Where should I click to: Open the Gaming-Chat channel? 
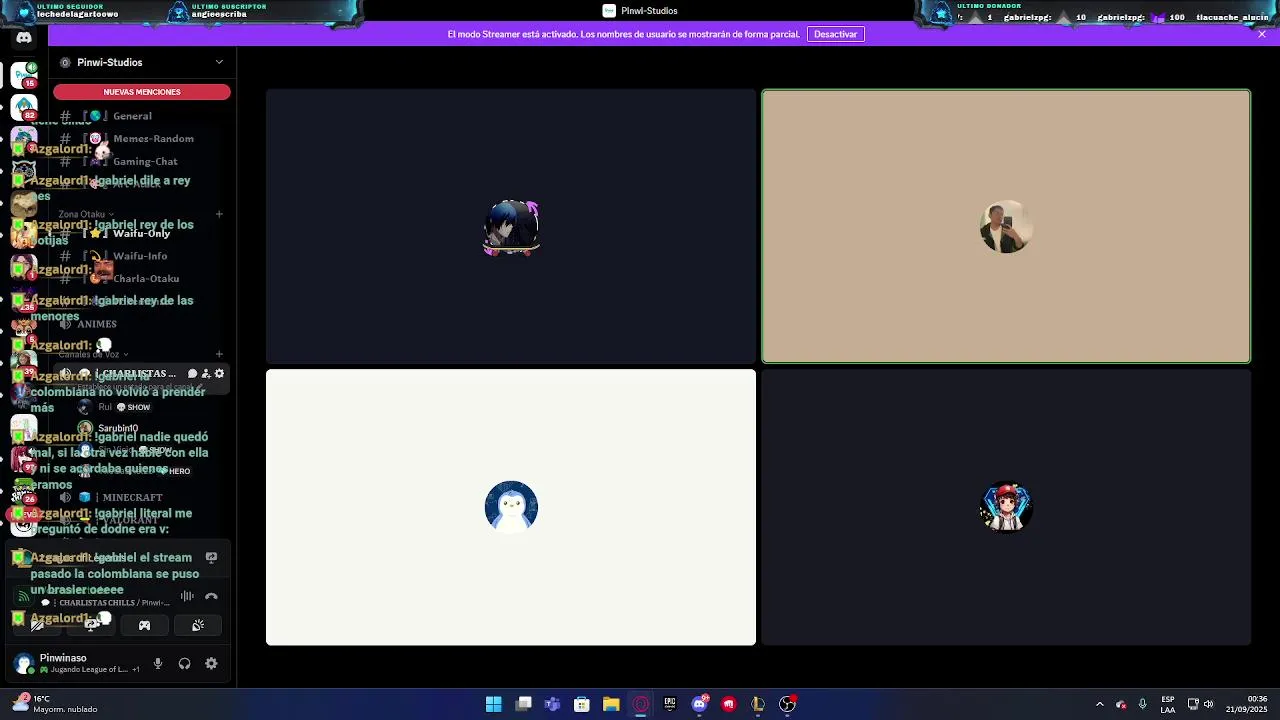coord(142,161)
